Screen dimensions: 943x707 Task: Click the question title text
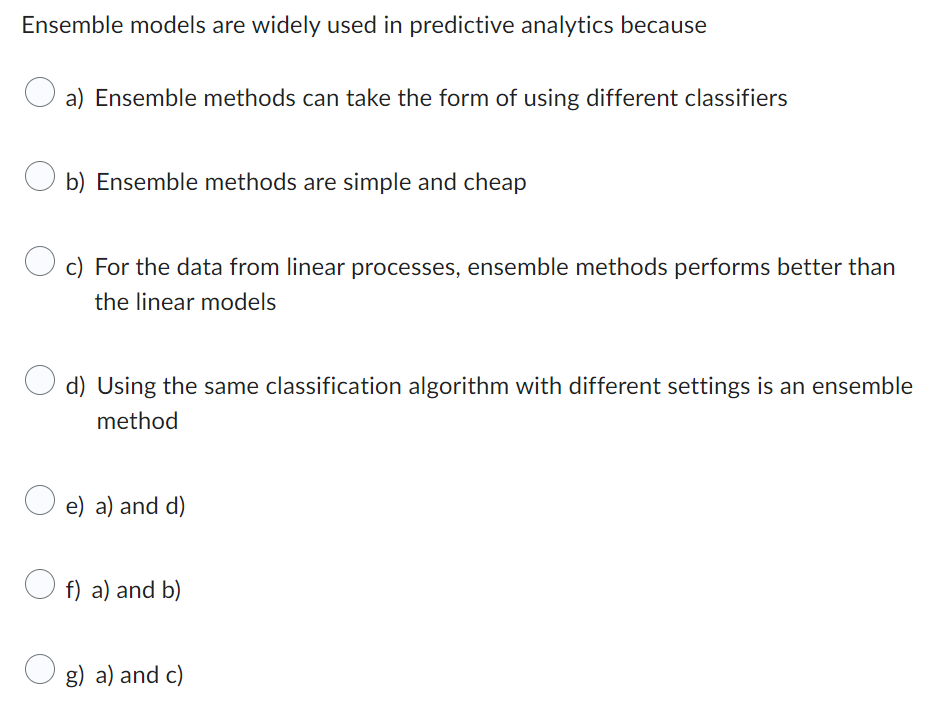tap(363, 25)
